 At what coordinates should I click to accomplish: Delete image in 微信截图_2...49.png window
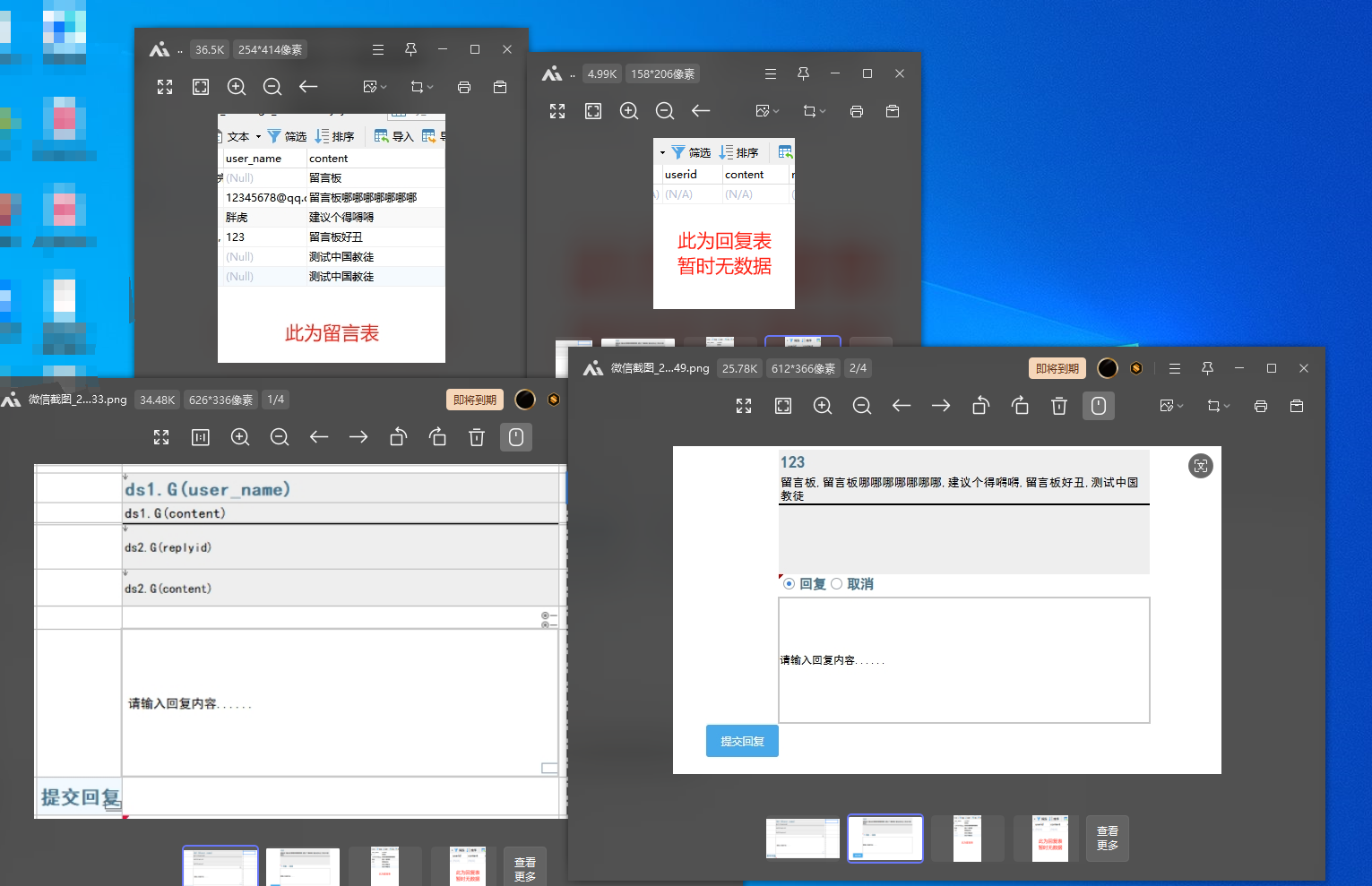pos(1059,406)
